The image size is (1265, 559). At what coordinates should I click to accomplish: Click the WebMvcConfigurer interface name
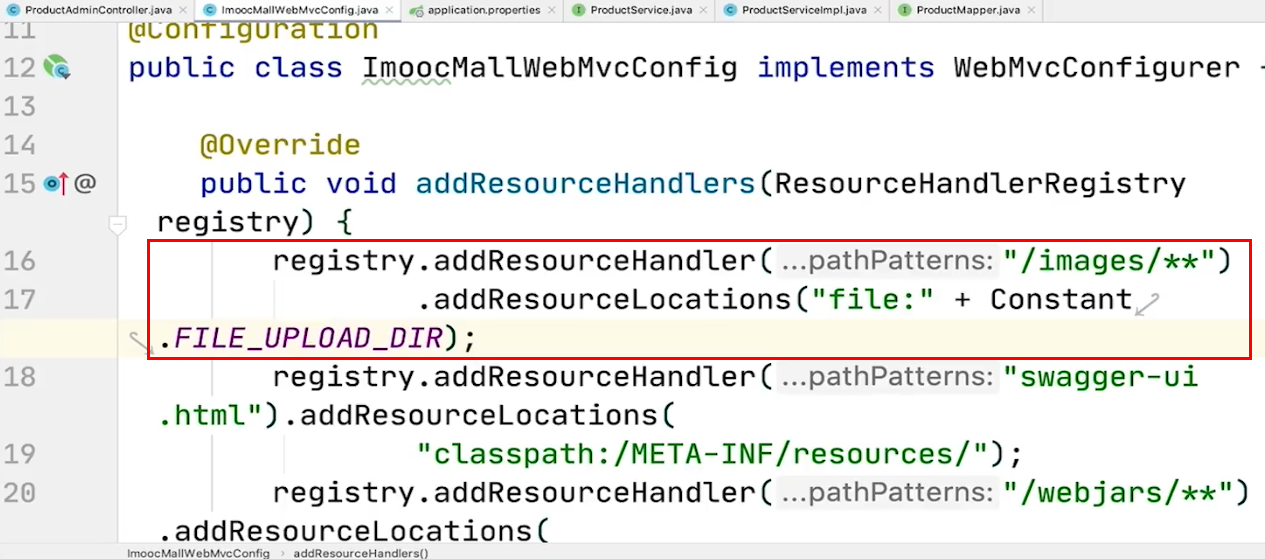click(1097, 68)
